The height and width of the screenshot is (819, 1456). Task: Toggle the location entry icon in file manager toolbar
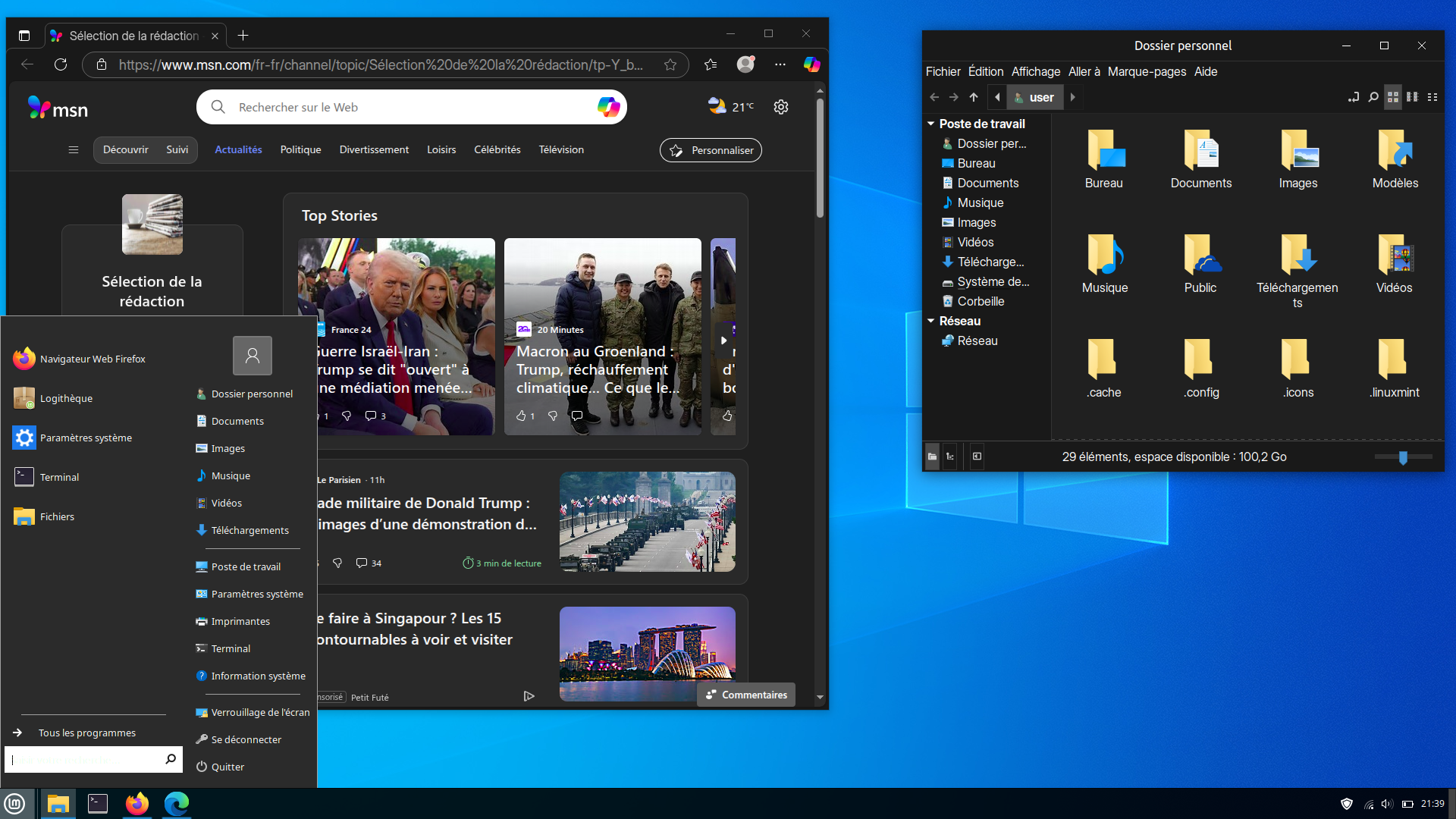pyautogui.click(x=1354, y=97)
